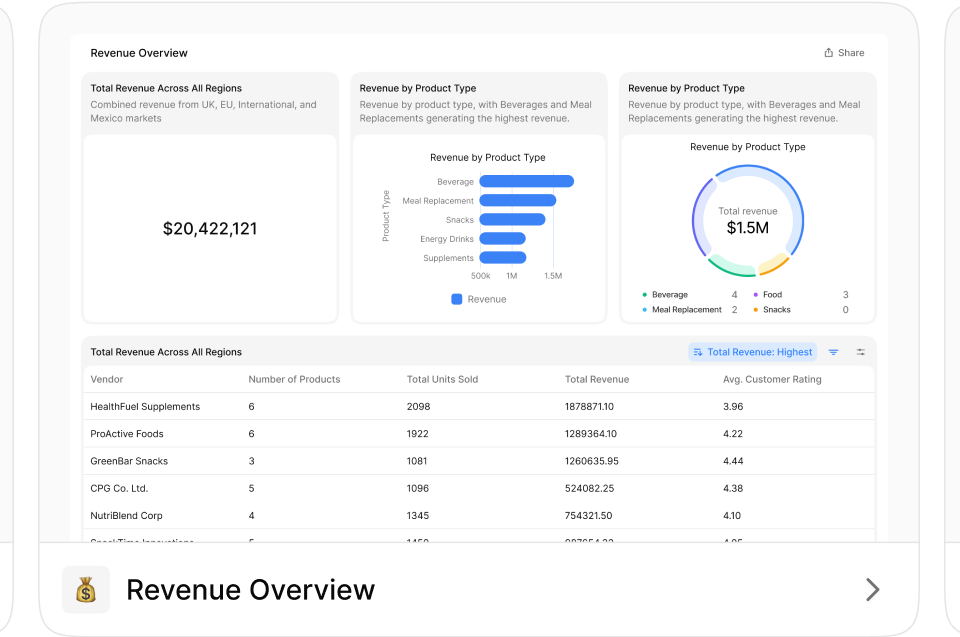Select the ProActive Foods row
The width and height of the screenshot is (960, 637).
(479, 434)
